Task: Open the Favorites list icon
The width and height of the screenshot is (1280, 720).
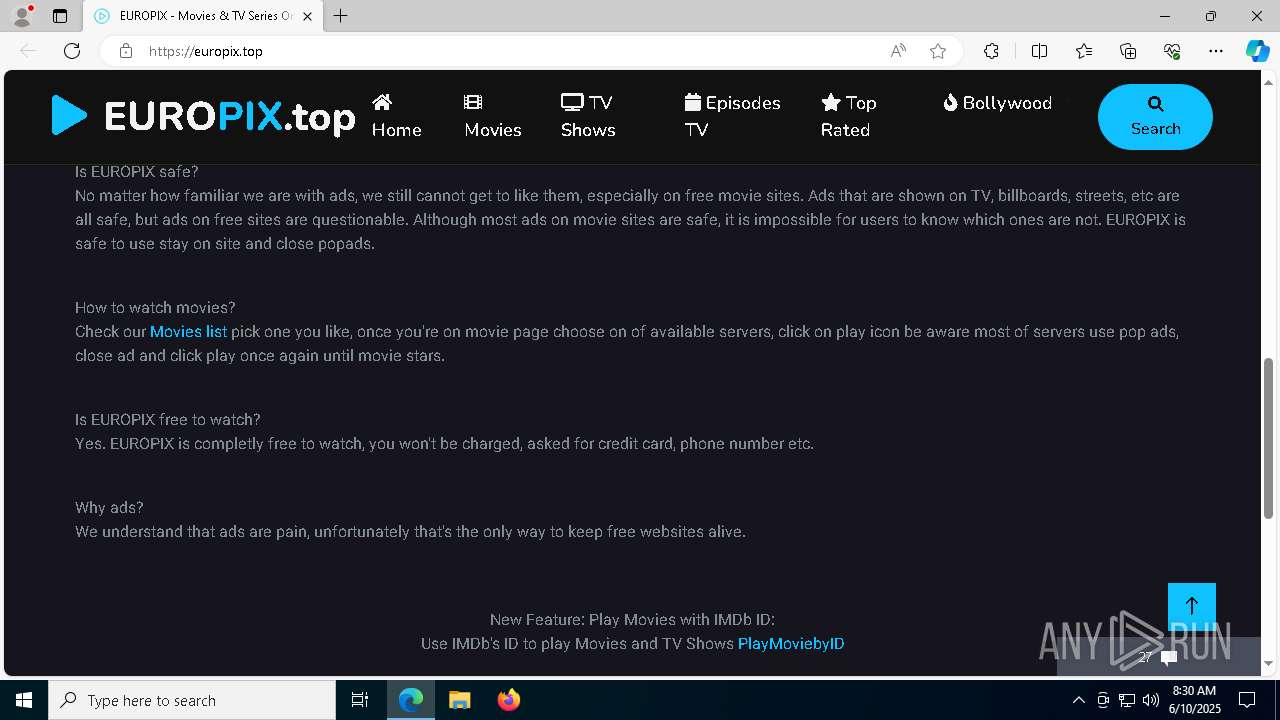Action: pyautogui.click(x=1084, y=51)
